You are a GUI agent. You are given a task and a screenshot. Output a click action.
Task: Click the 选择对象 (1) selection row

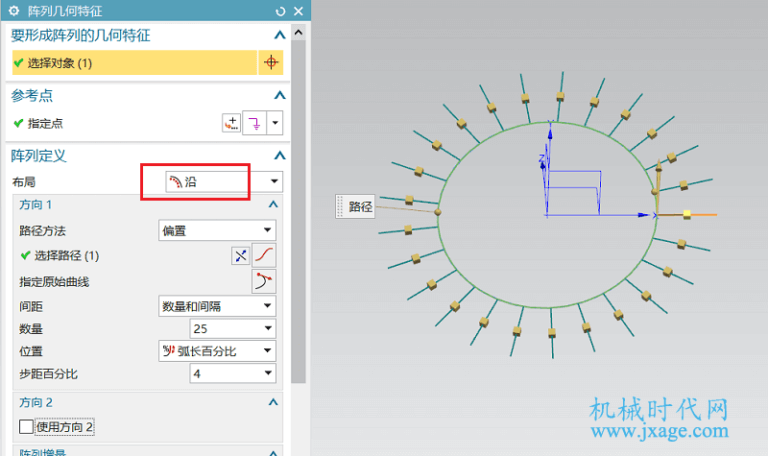pos(134,63)
